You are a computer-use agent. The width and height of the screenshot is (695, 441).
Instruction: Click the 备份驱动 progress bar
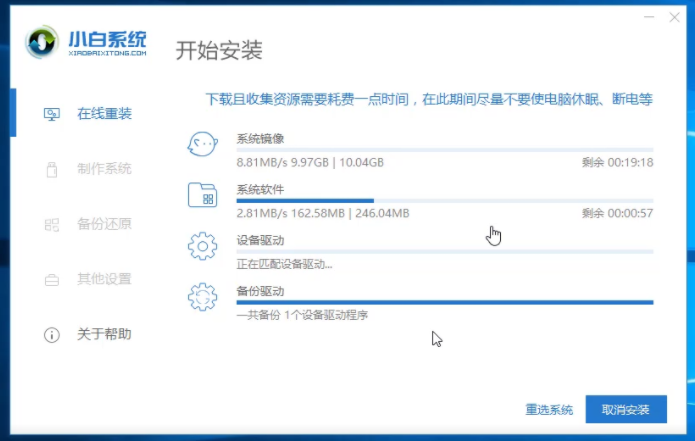click(x=444, y=301)
